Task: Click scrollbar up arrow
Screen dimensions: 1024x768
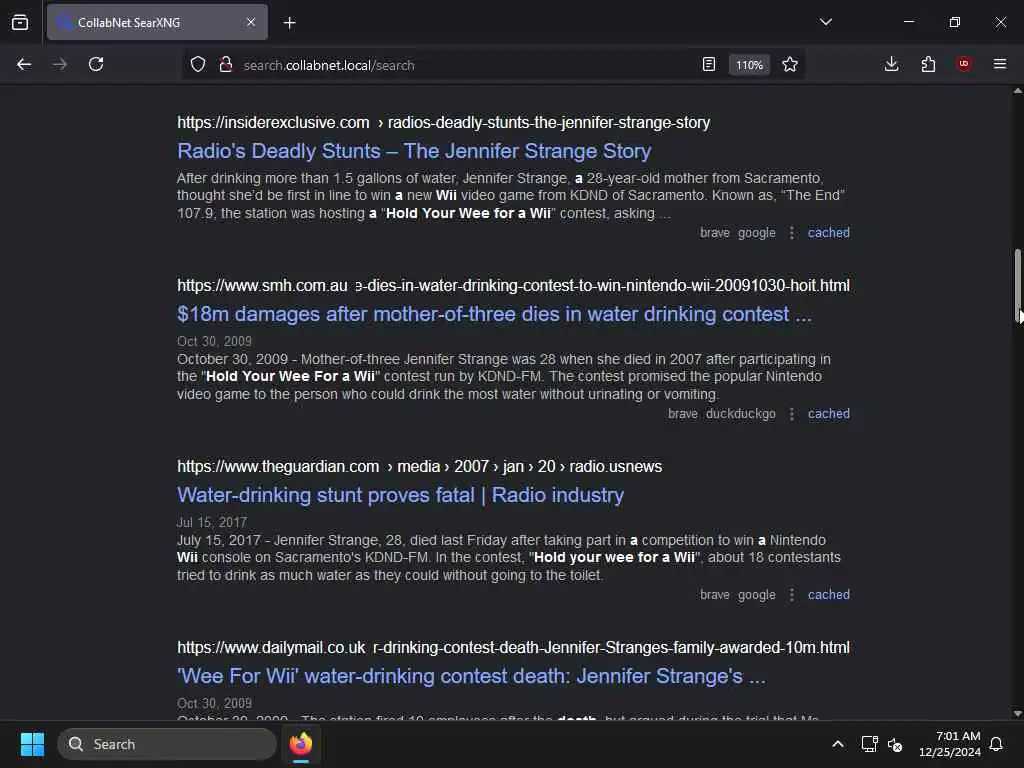Action: 1017,91
